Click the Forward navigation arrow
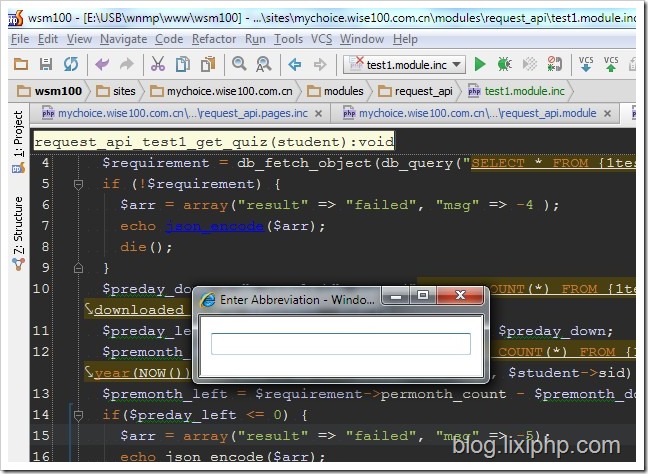This screenshot has height=474, width=648. click(319, 64)
